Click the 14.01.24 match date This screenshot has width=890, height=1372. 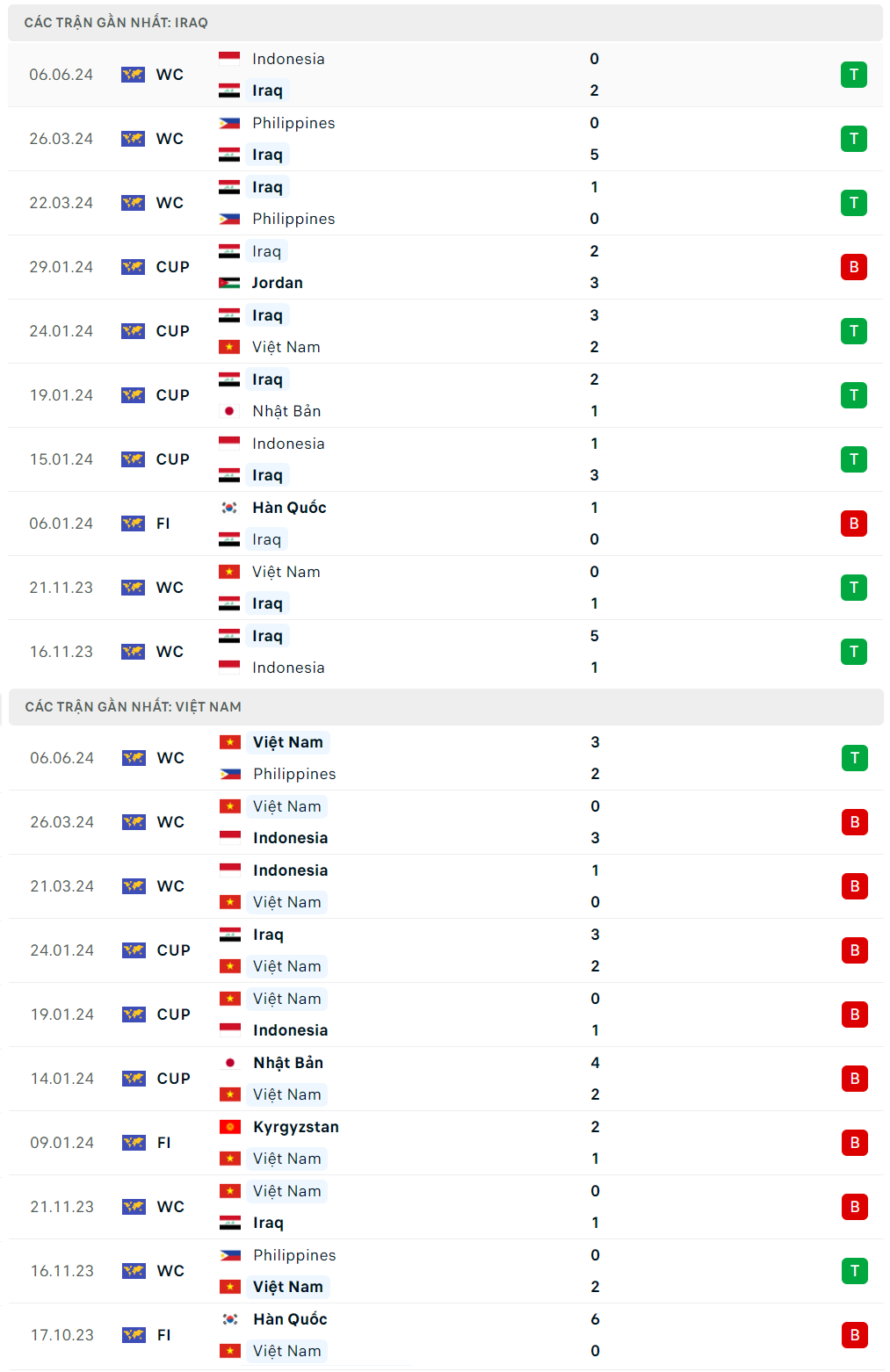point(62,1079)
